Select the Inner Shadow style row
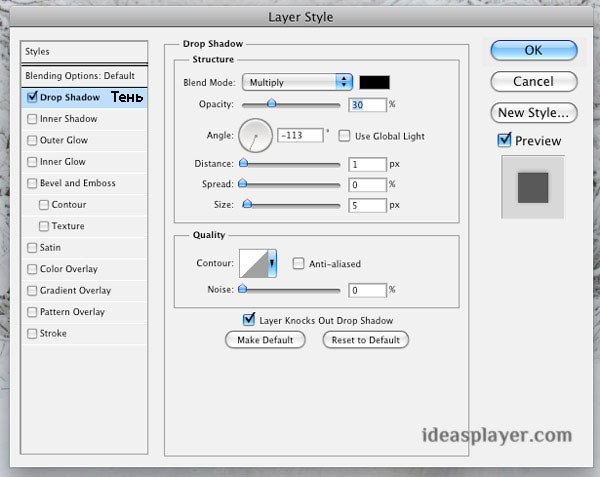The width and height of the screenshot is (600, 477). [84, 119]
